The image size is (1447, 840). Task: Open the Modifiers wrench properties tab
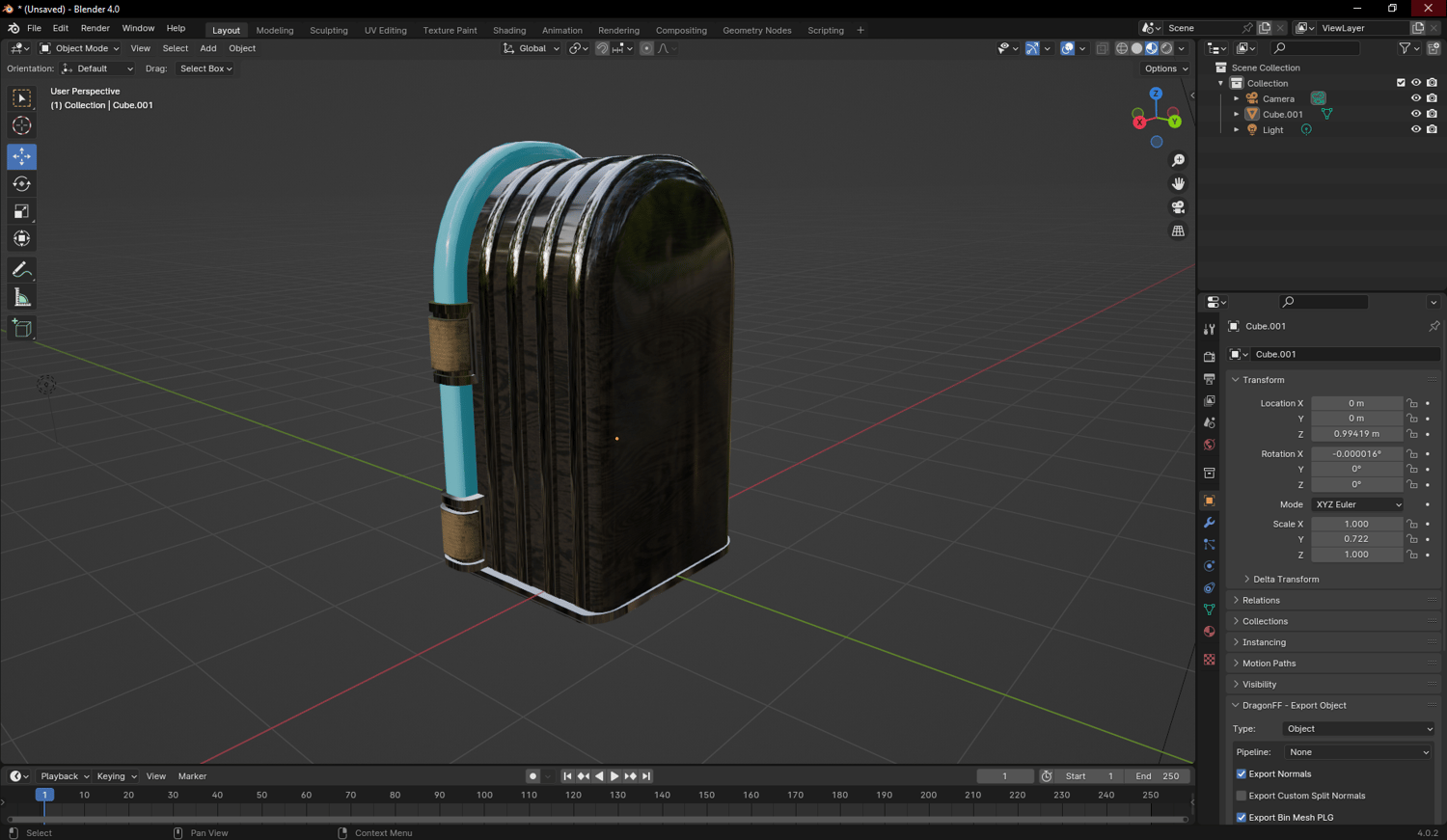tap(1209, 523)
